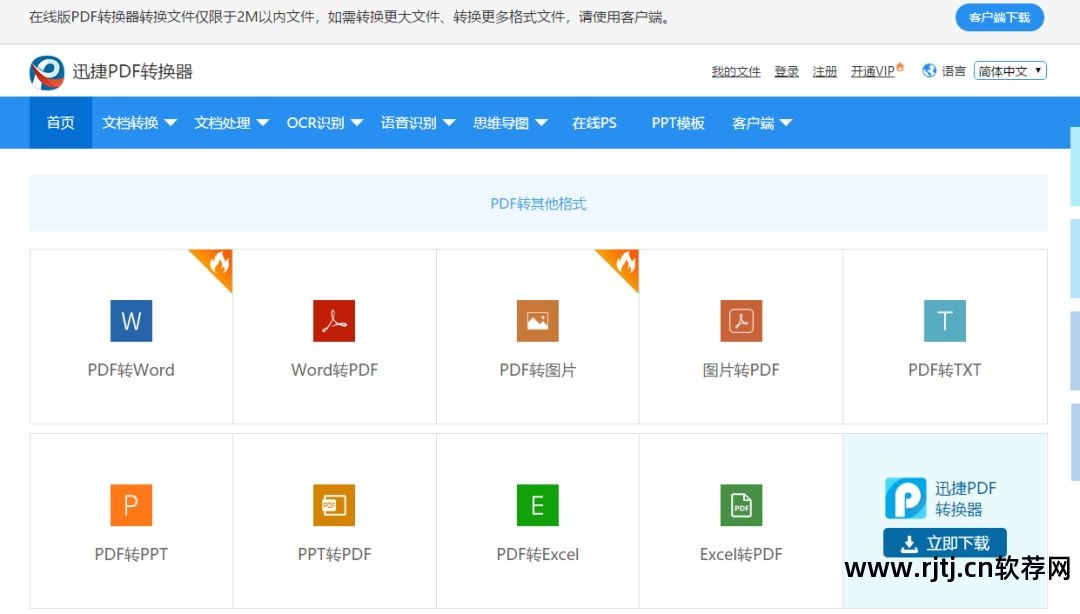
Task: Select the PDF转TXT conversion tool
Action: pos(943,336)
